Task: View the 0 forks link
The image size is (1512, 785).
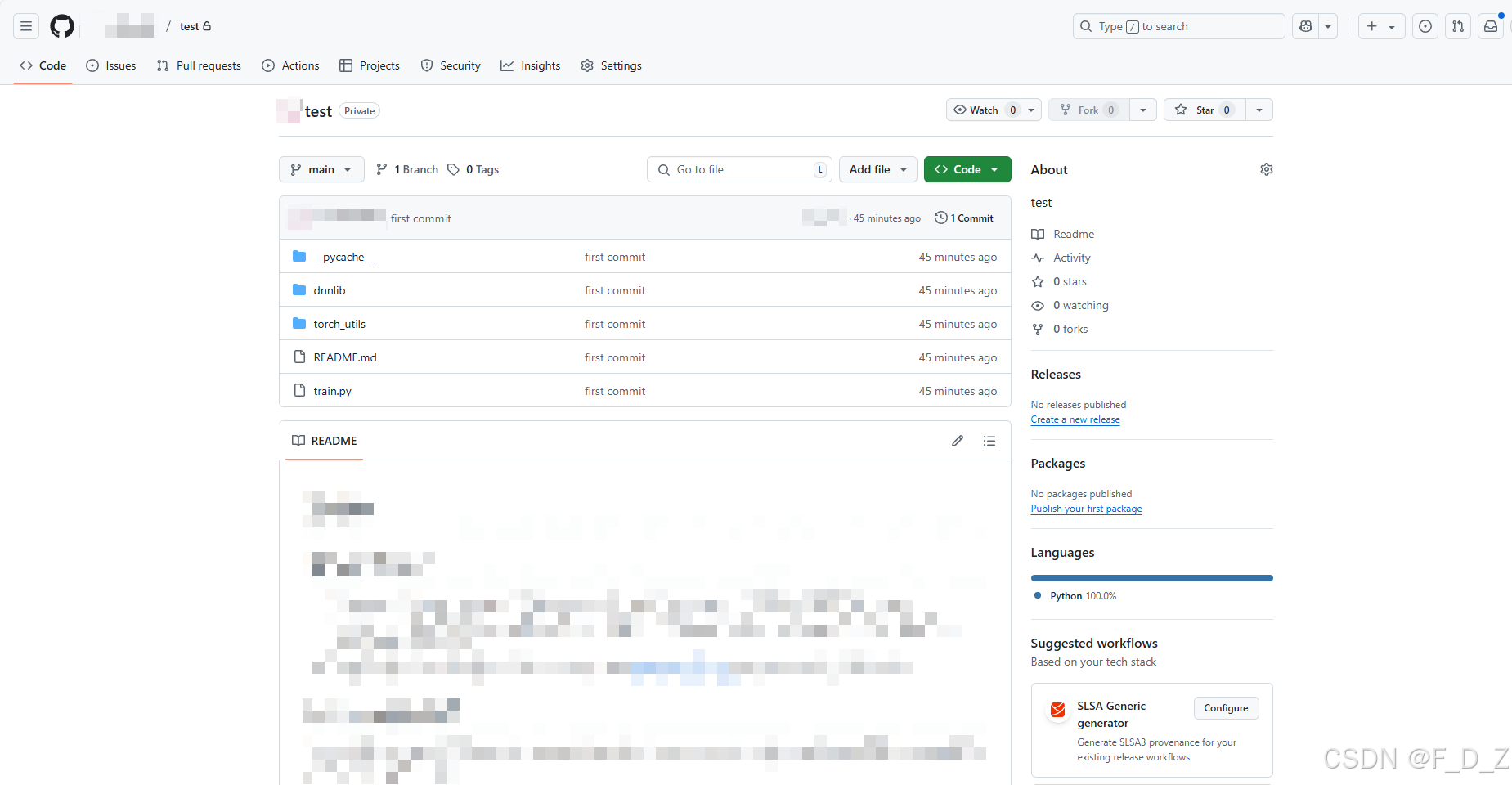Action: click(1060, 329)
